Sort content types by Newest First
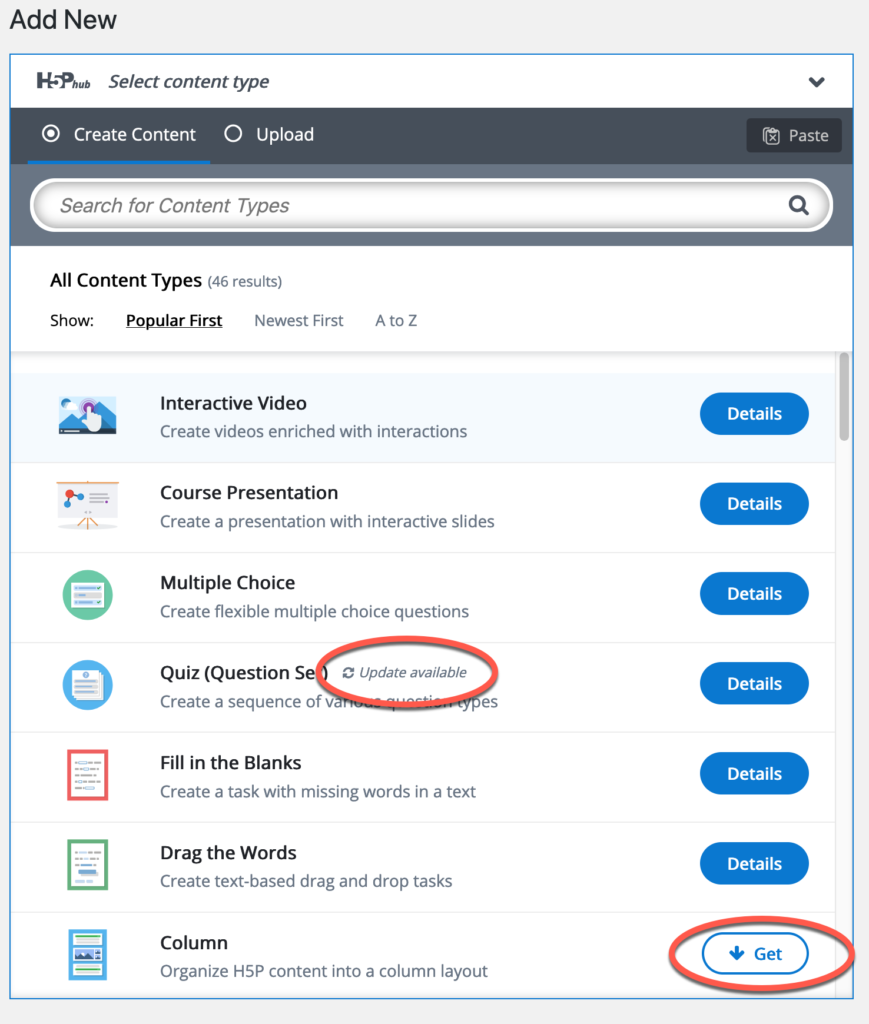The height and width of the screenshot is (1024, 869). (x=298, y=321)
